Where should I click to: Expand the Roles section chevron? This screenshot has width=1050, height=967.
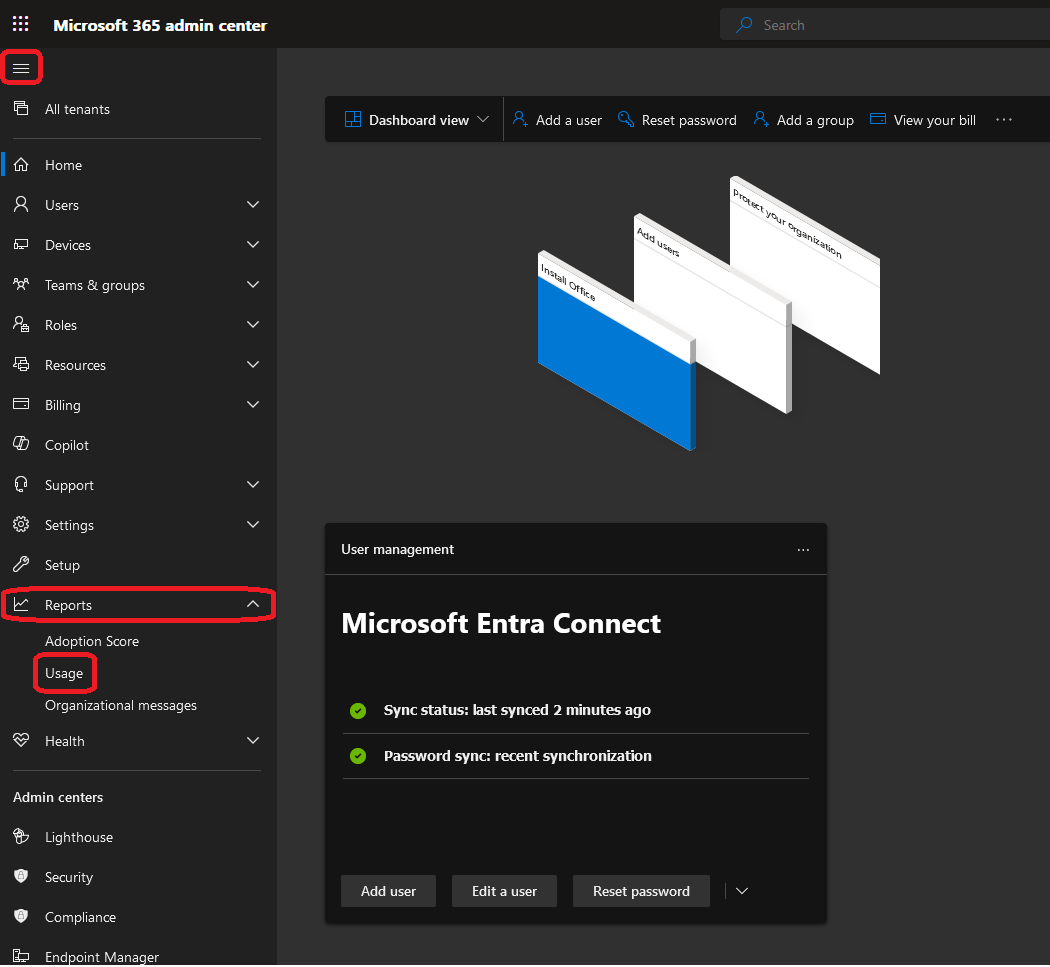tap(253, 324)
